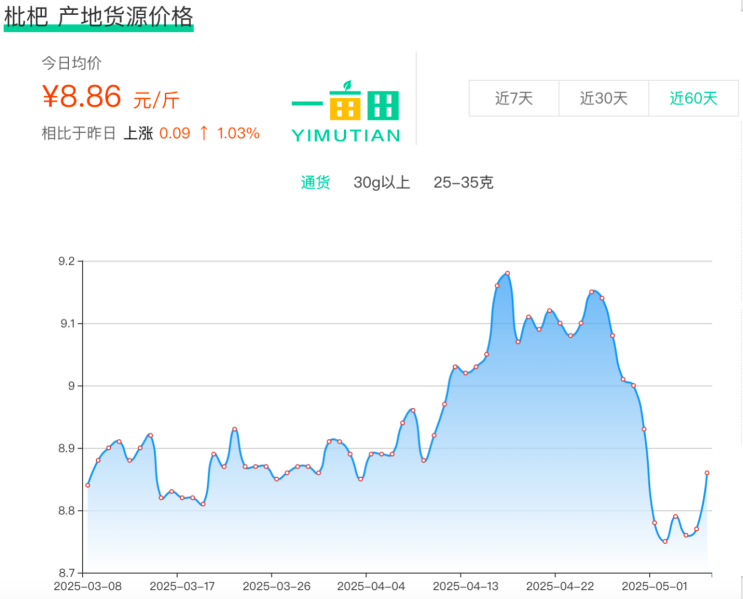Image resolution: width=743 pixels, height=599 pixels.
Task: Click the 9.2 y-axis label
Action: (x=66, y=261)
